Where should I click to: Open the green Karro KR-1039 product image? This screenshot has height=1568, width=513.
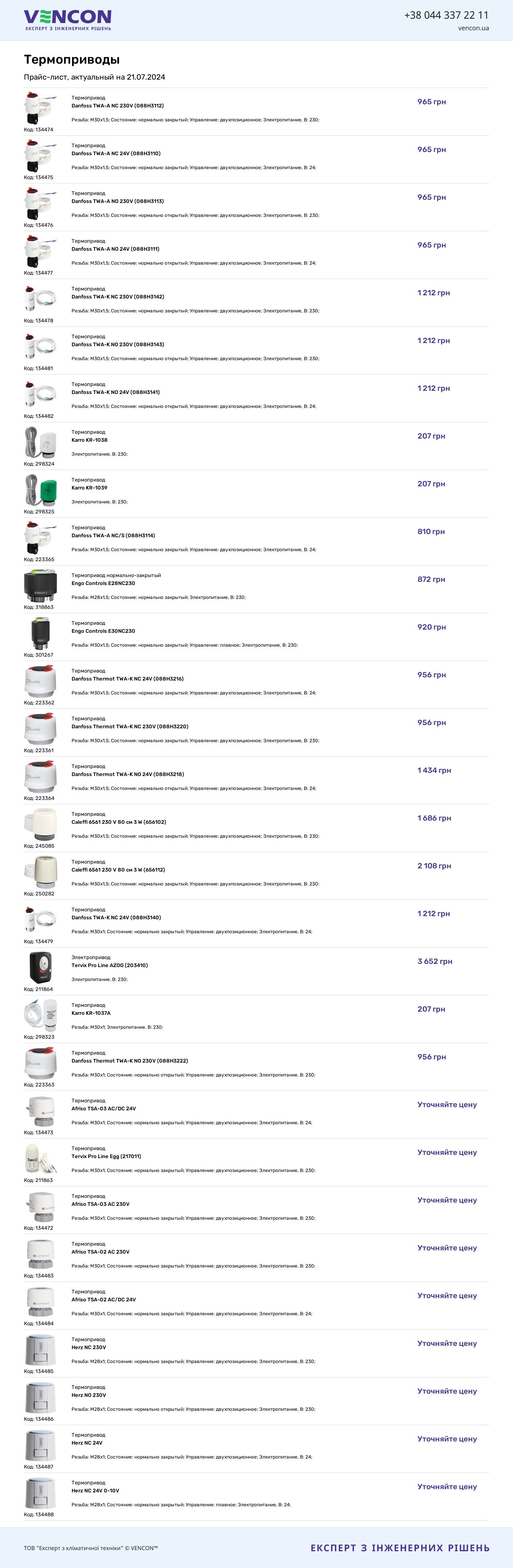pos(41,491)
